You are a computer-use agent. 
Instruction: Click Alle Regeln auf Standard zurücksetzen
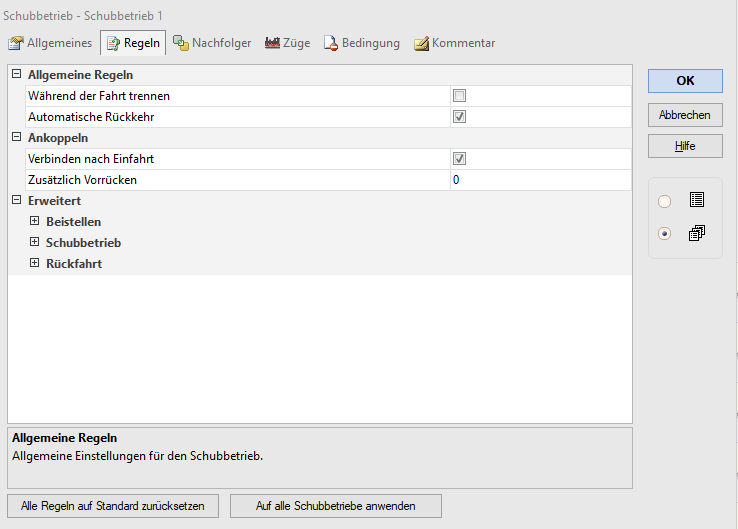pyautogui.click(x=113, y=506)
